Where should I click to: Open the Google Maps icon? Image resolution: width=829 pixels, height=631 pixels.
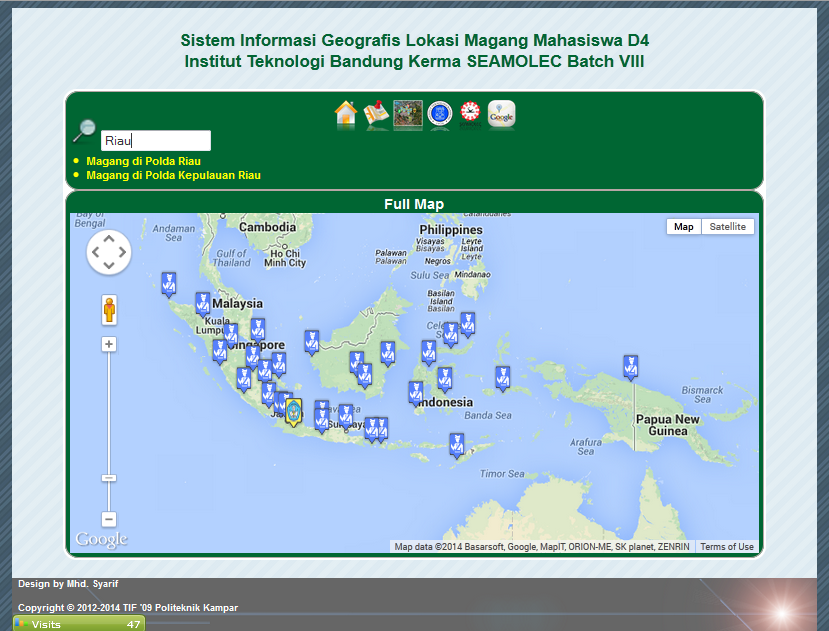coord(502,114)
